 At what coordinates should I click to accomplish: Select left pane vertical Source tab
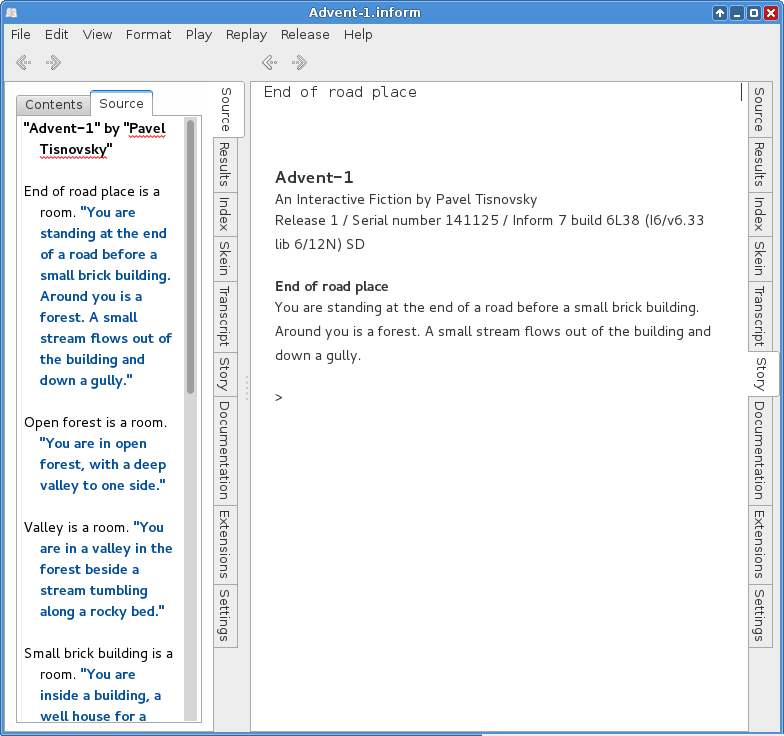(x=226, y=110)
